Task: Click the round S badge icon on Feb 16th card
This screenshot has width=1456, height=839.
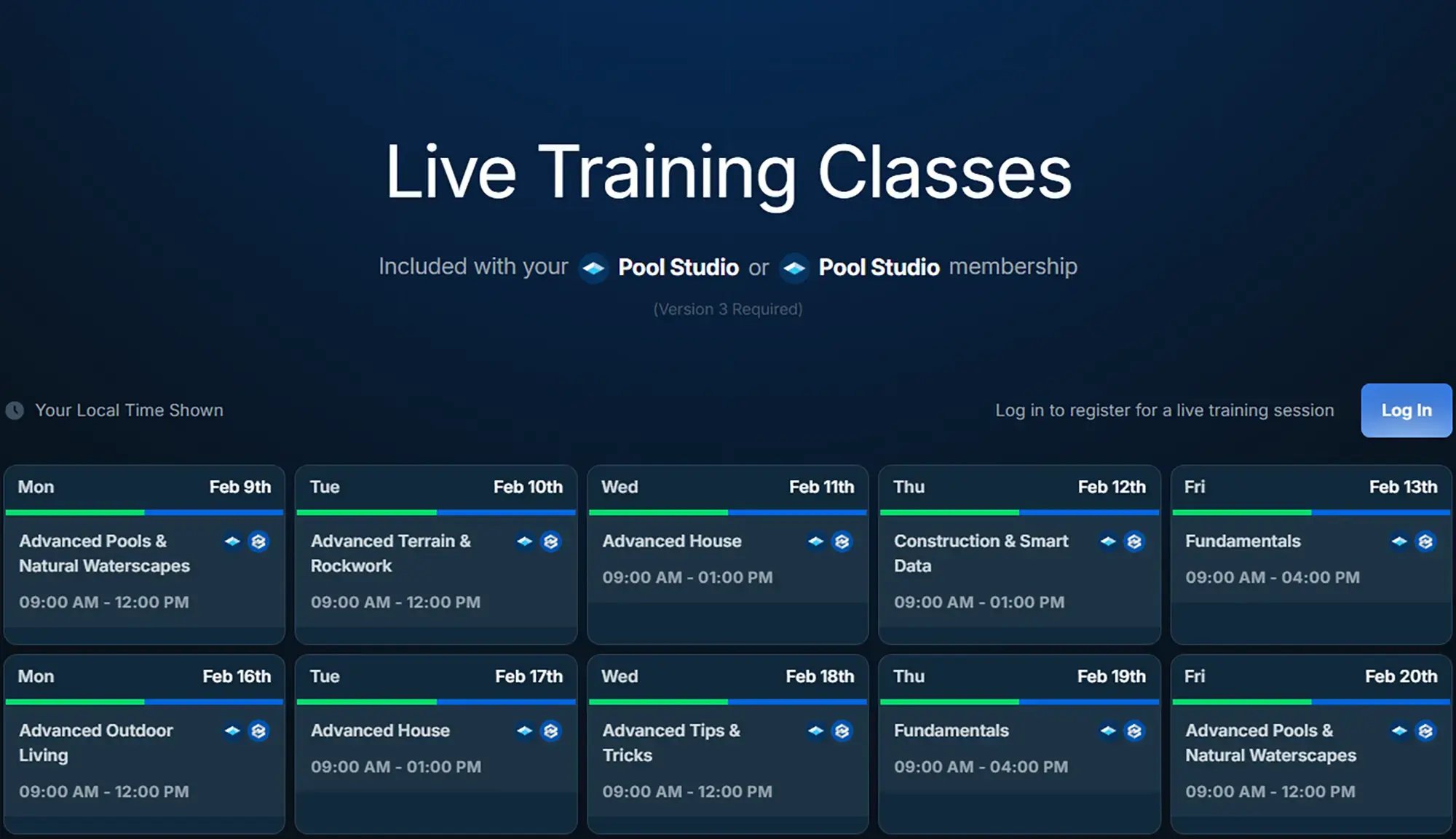Action: 258,731
